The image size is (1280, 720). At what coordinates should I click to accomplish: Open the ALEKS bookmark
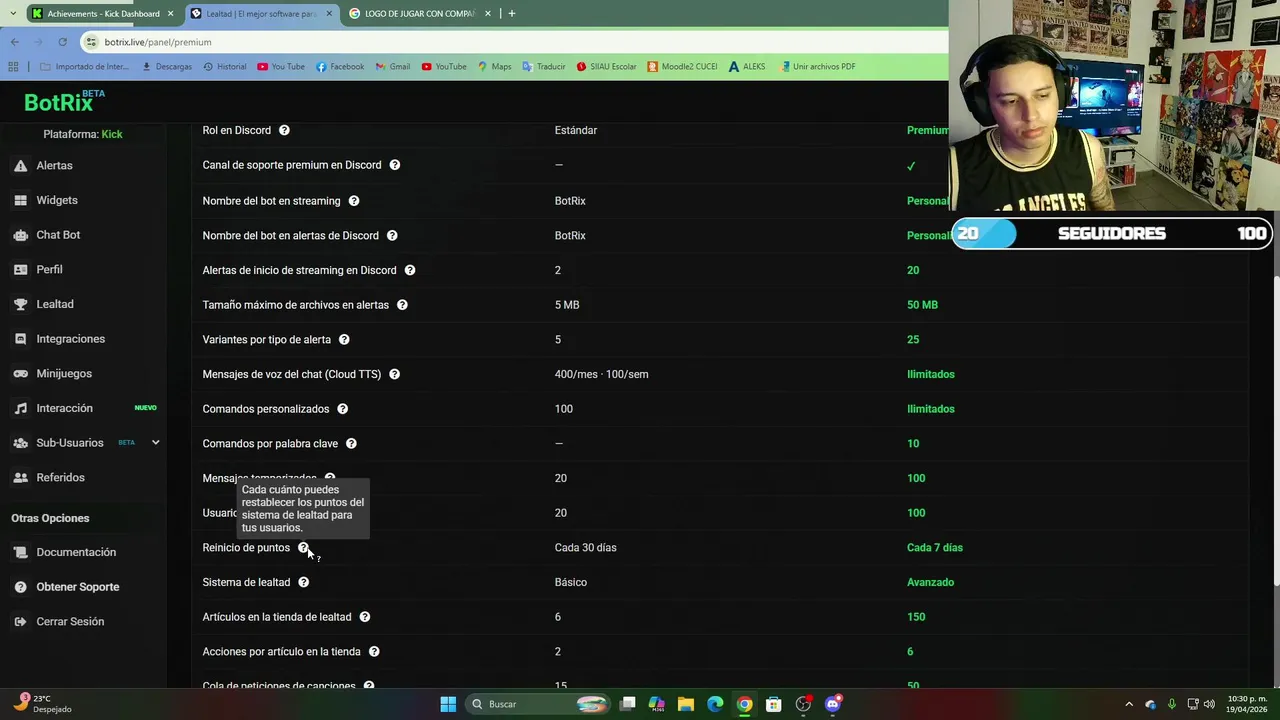[747, 67]
